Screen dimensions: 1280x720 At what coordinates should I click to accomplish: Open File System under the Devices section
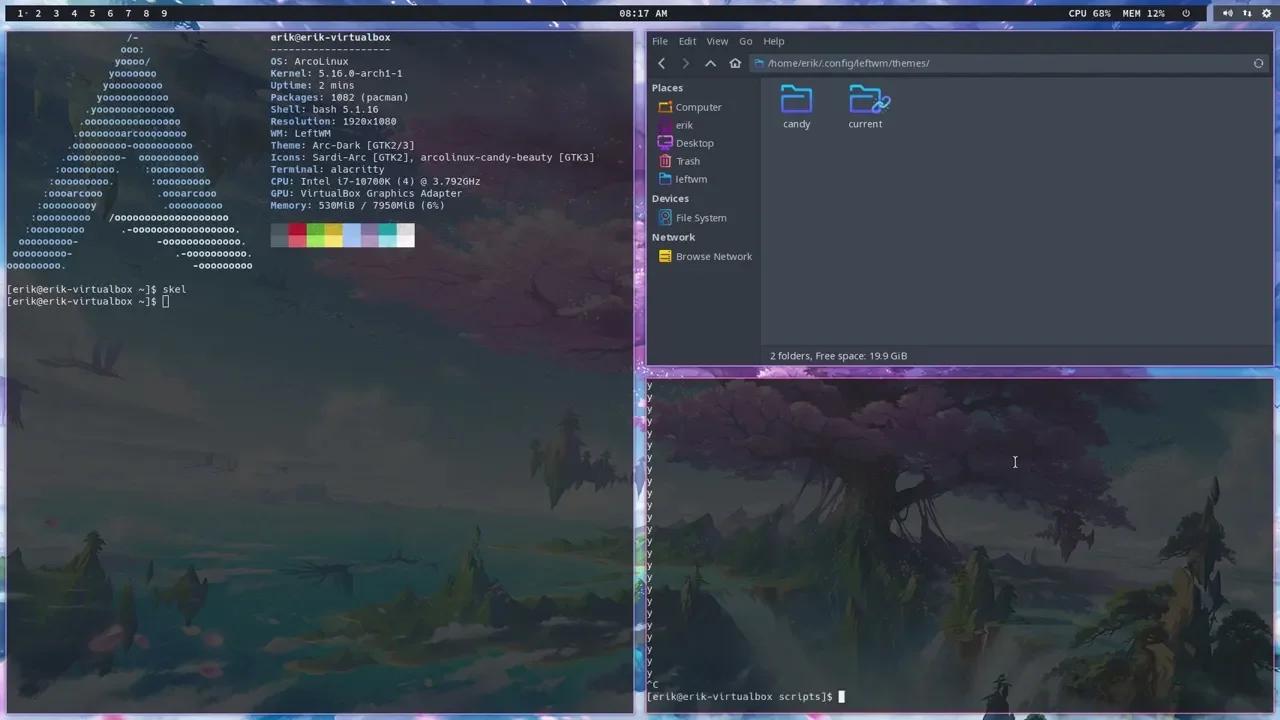click(x=701, y=217)
